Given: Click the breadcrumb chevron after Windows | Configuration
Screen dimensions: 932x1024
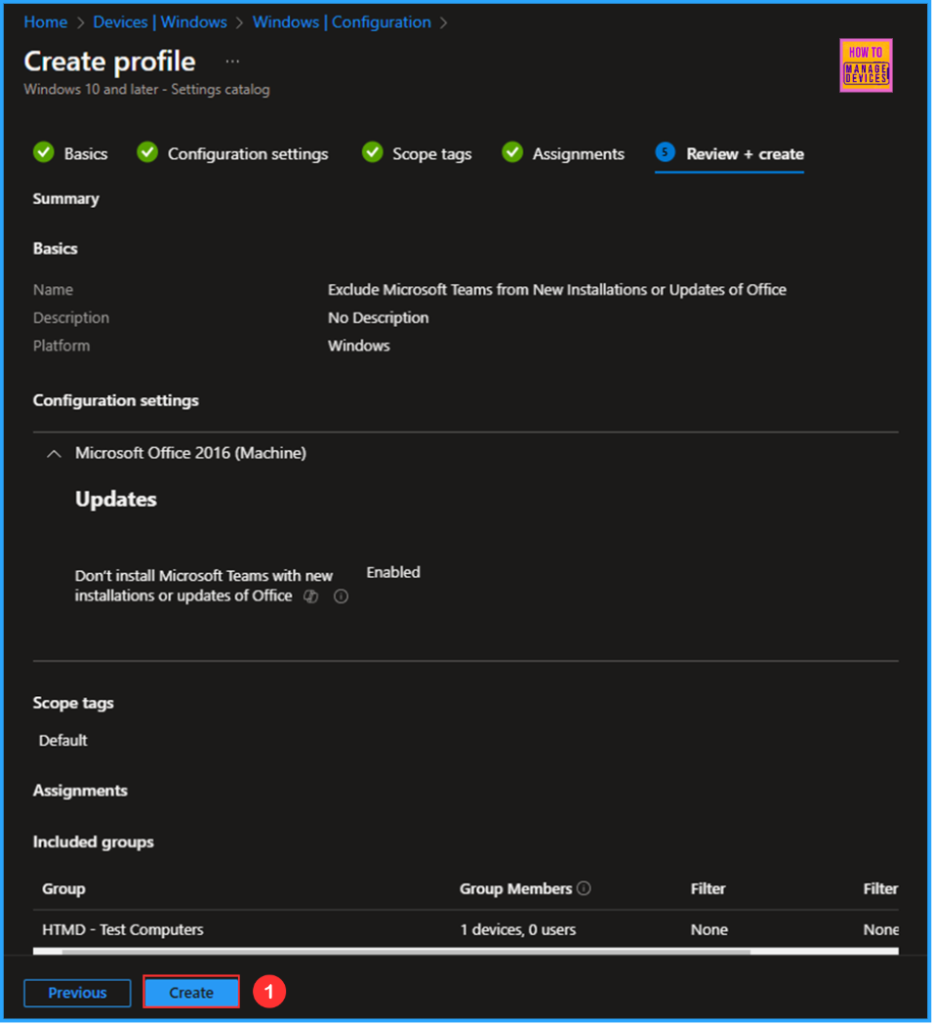Looking at the screenshot, I should (443, 23).
